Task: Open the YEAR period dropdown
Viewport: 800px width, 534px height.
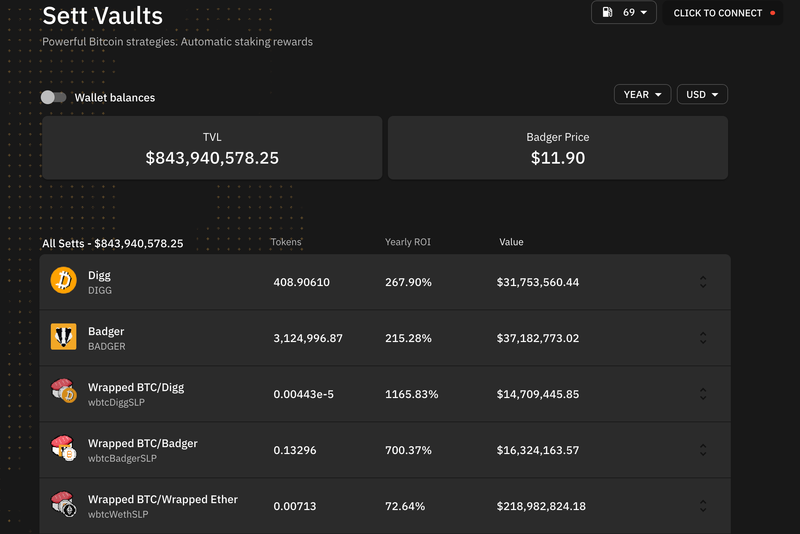Action: (x=642, y=94)
